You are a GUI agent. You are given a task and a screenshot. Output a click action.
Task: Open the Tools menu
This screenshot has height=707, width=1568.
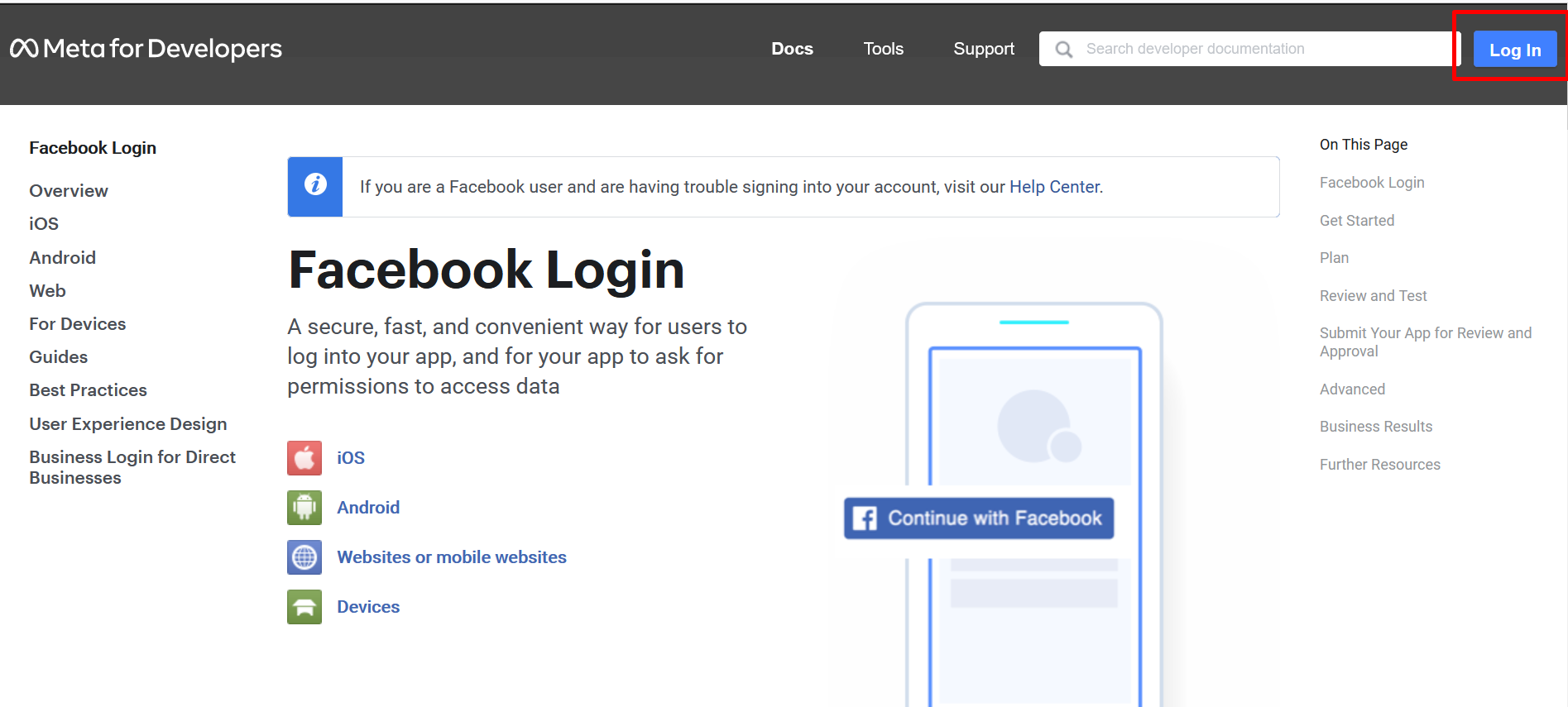tap(883, 49)
